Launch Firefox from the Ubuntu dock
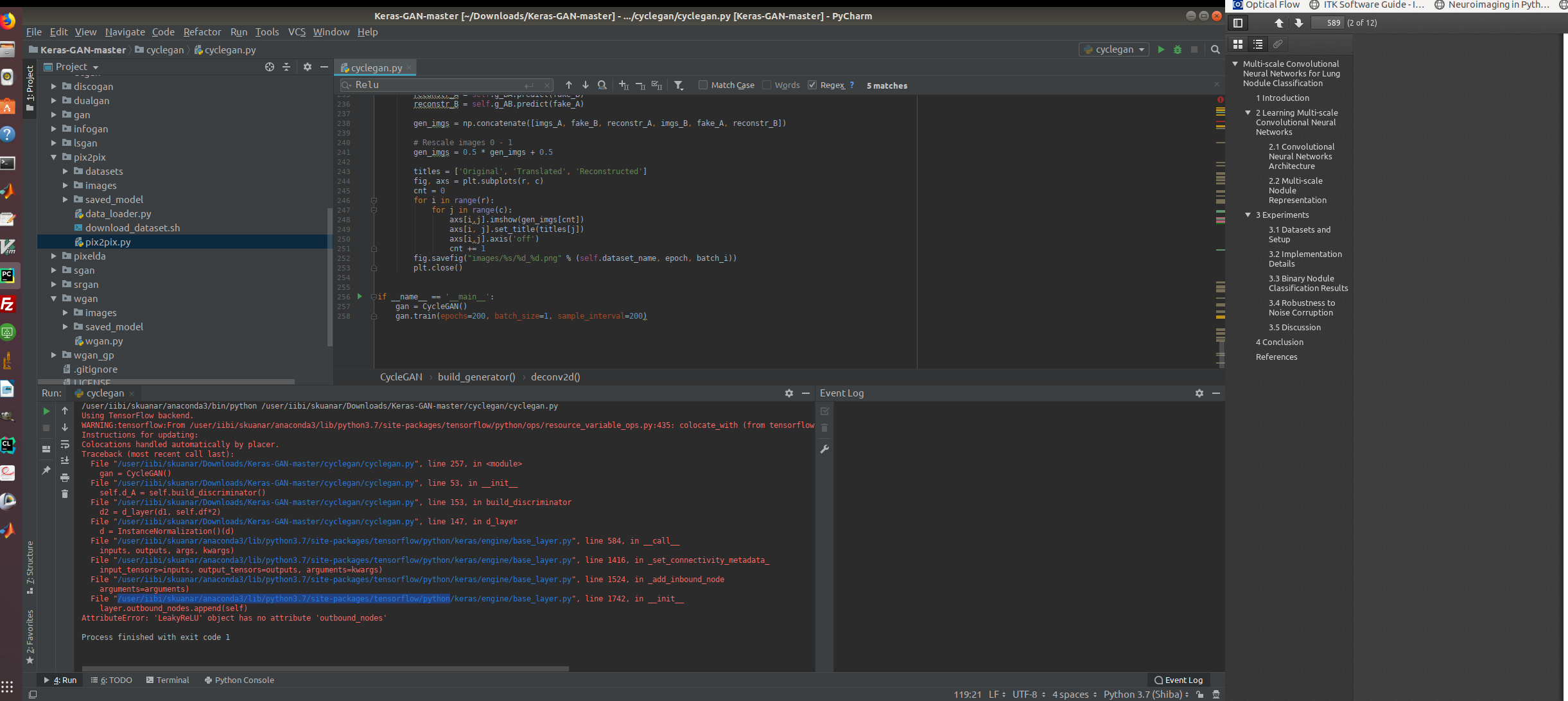1568x701 pixels. 8,21
